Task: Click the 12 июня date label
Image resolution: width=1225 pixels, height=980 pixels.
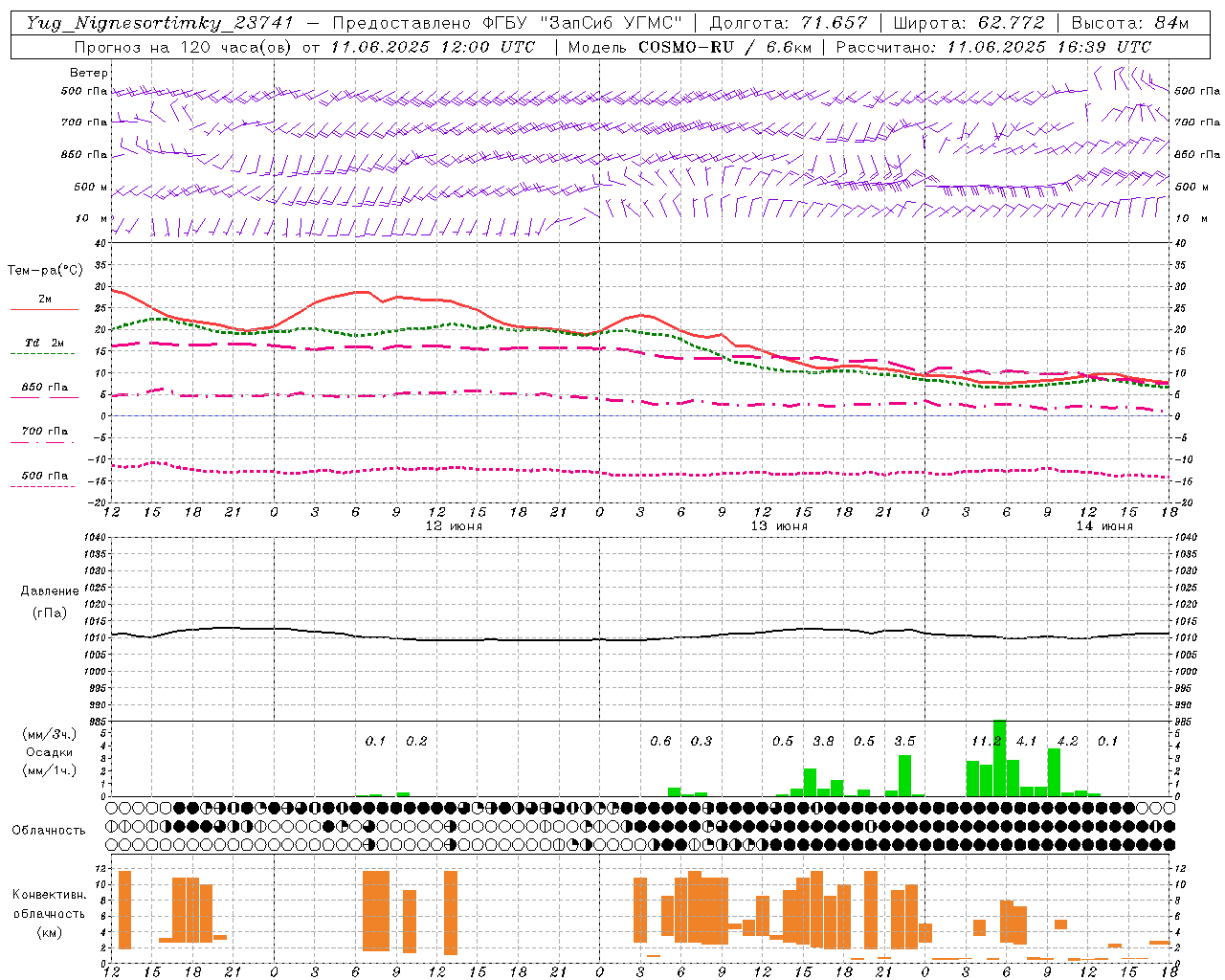Action: [x=454, y=526]
